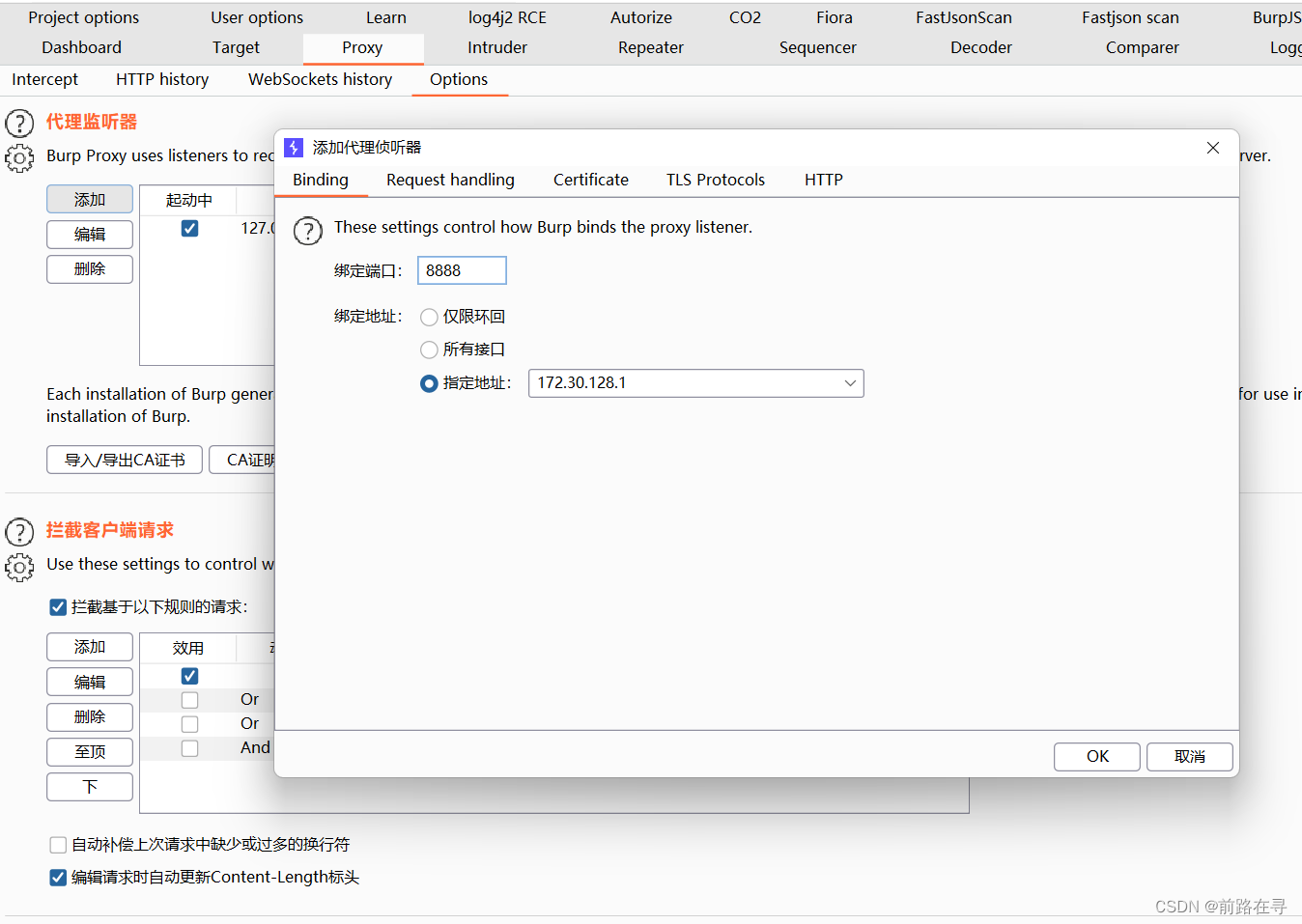Viewport: 1302px width, 924px height.
Task: Open help icon for 拦截客户端请求 section
Action: tap(19, 531)
